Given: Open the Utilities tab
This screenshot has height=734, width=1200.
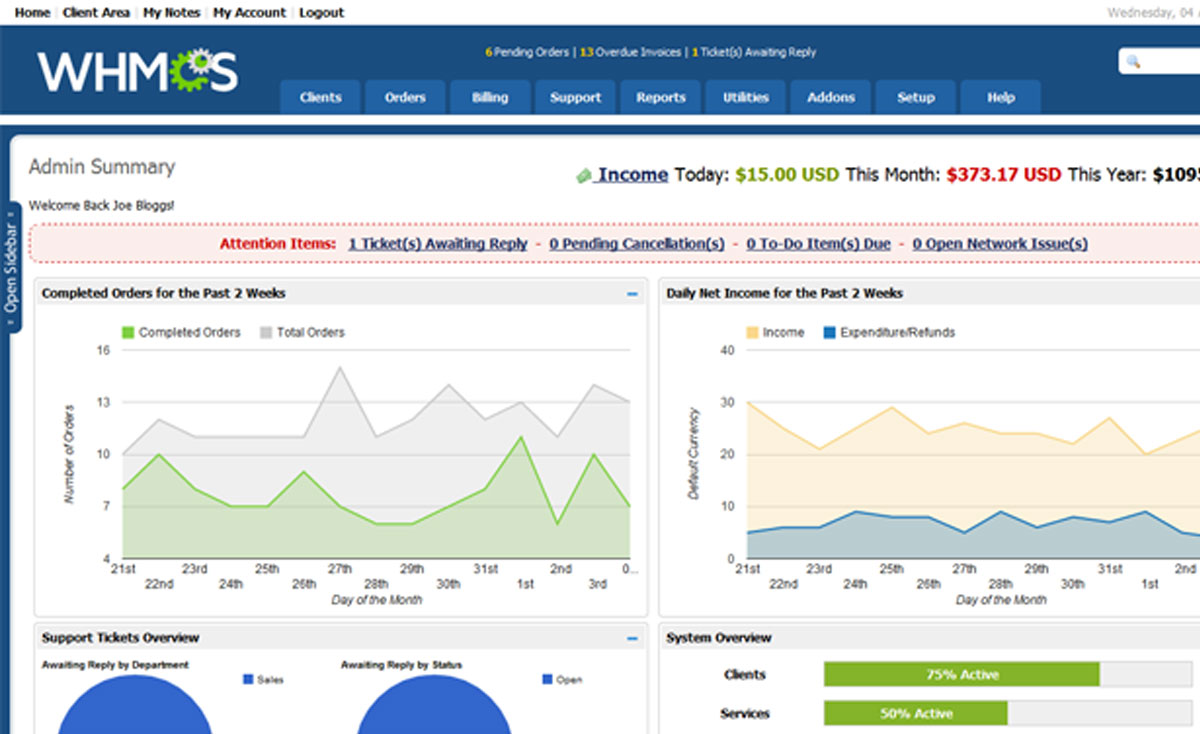Looking at the screenshot, I should (x=746, y=97).
